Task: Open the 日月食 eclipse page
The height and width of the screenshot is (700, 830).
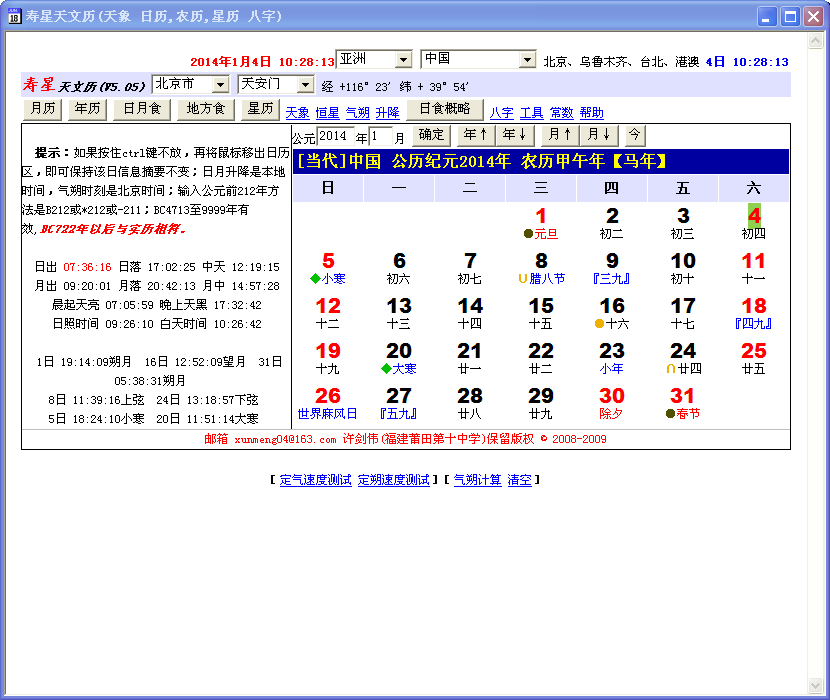Action: 141,109
